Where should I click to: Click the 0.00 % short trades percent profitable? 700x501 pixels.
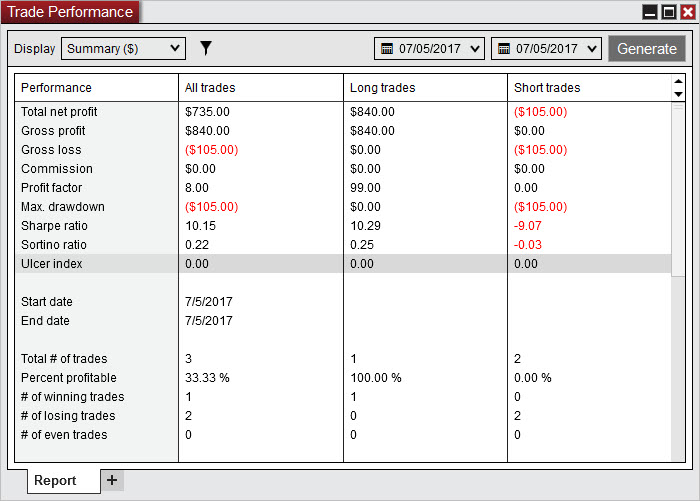coord(533,378)
